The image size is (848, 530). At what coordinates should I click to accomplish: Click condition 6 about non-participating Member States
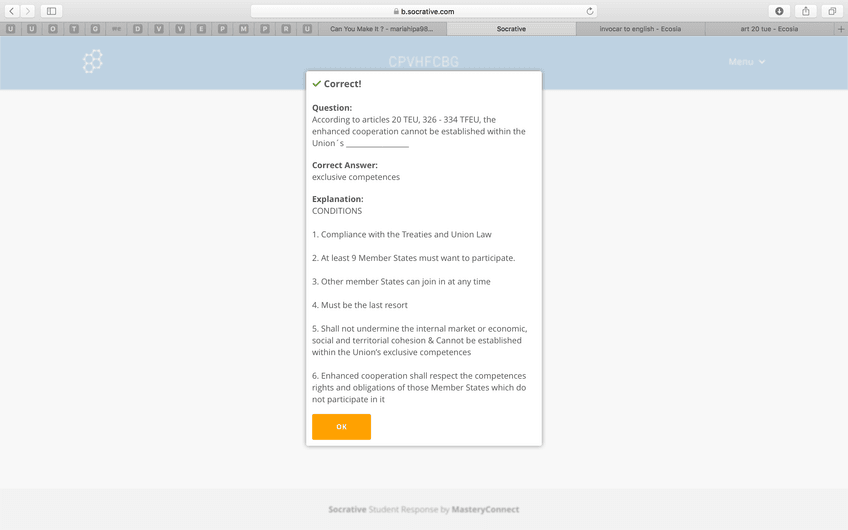[419, 387]
